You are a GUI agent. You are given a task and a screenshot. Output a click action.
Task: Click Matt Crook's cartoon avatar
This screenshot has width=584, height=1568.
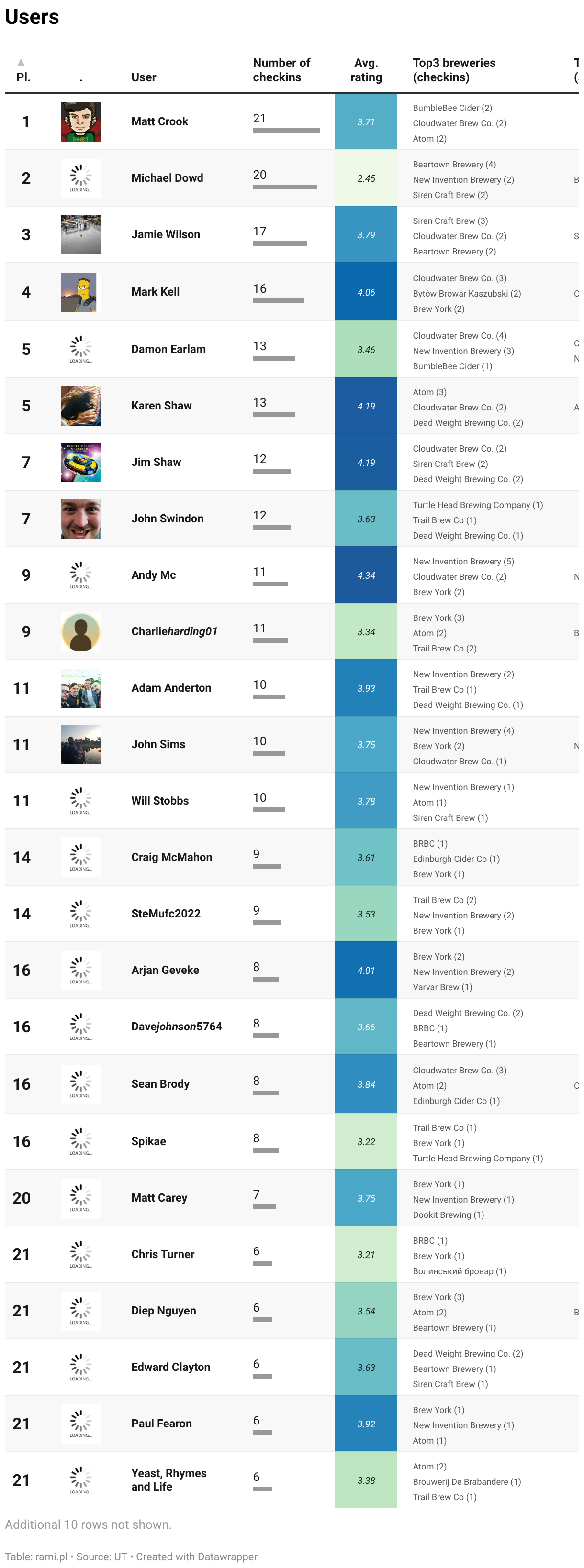click(80, 122)
